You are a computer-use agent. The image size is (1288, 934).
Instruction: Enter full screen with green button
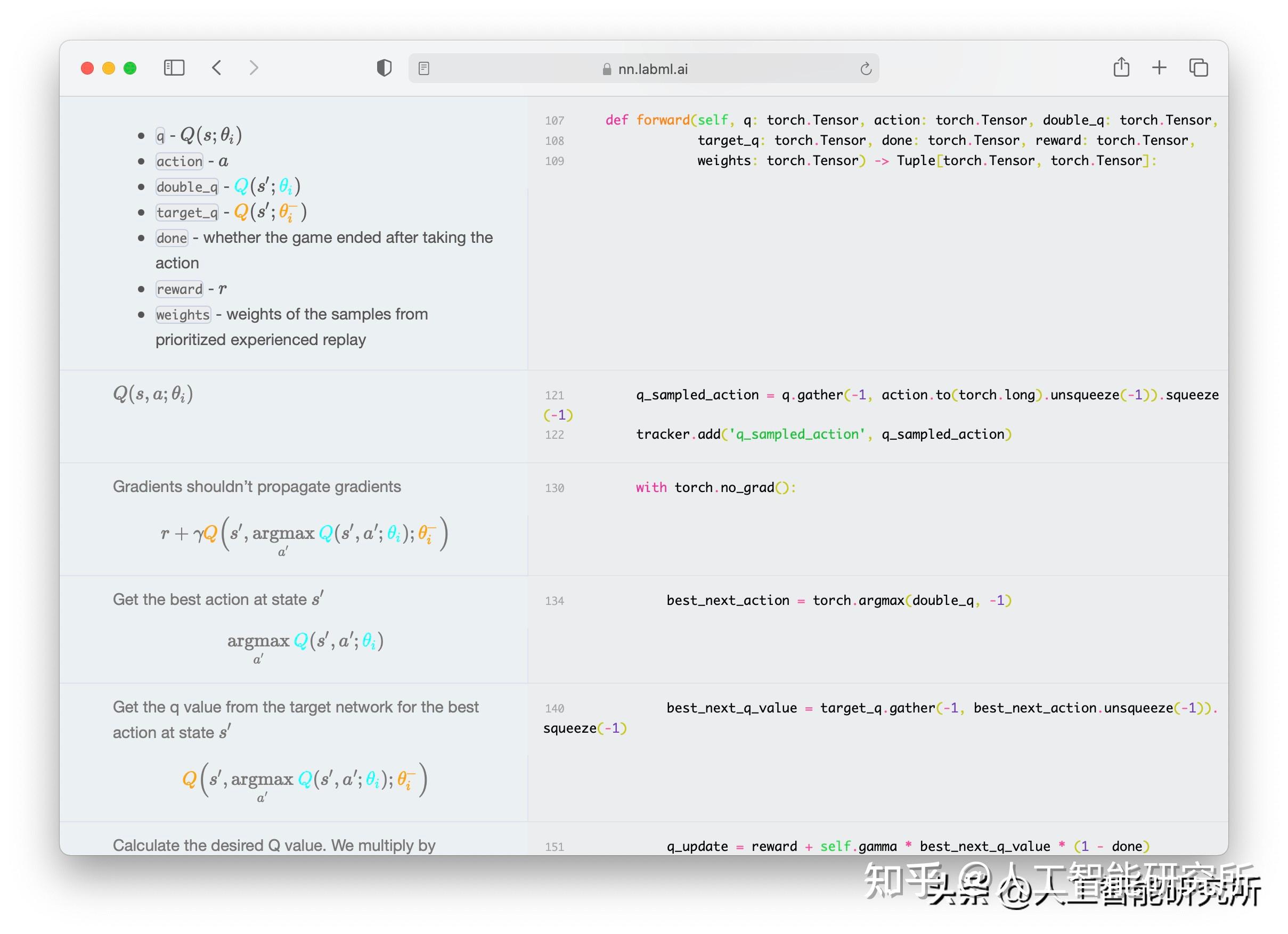tap(130, 68)
